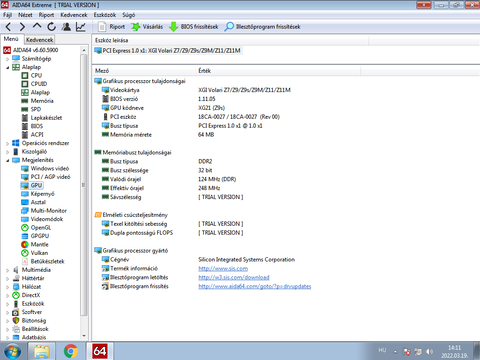The height and width of the screenshot is (360, 480).
Task: Select the PCI Express XGI Volari device row
Action: pyautogui.click(x=167, y=51)
